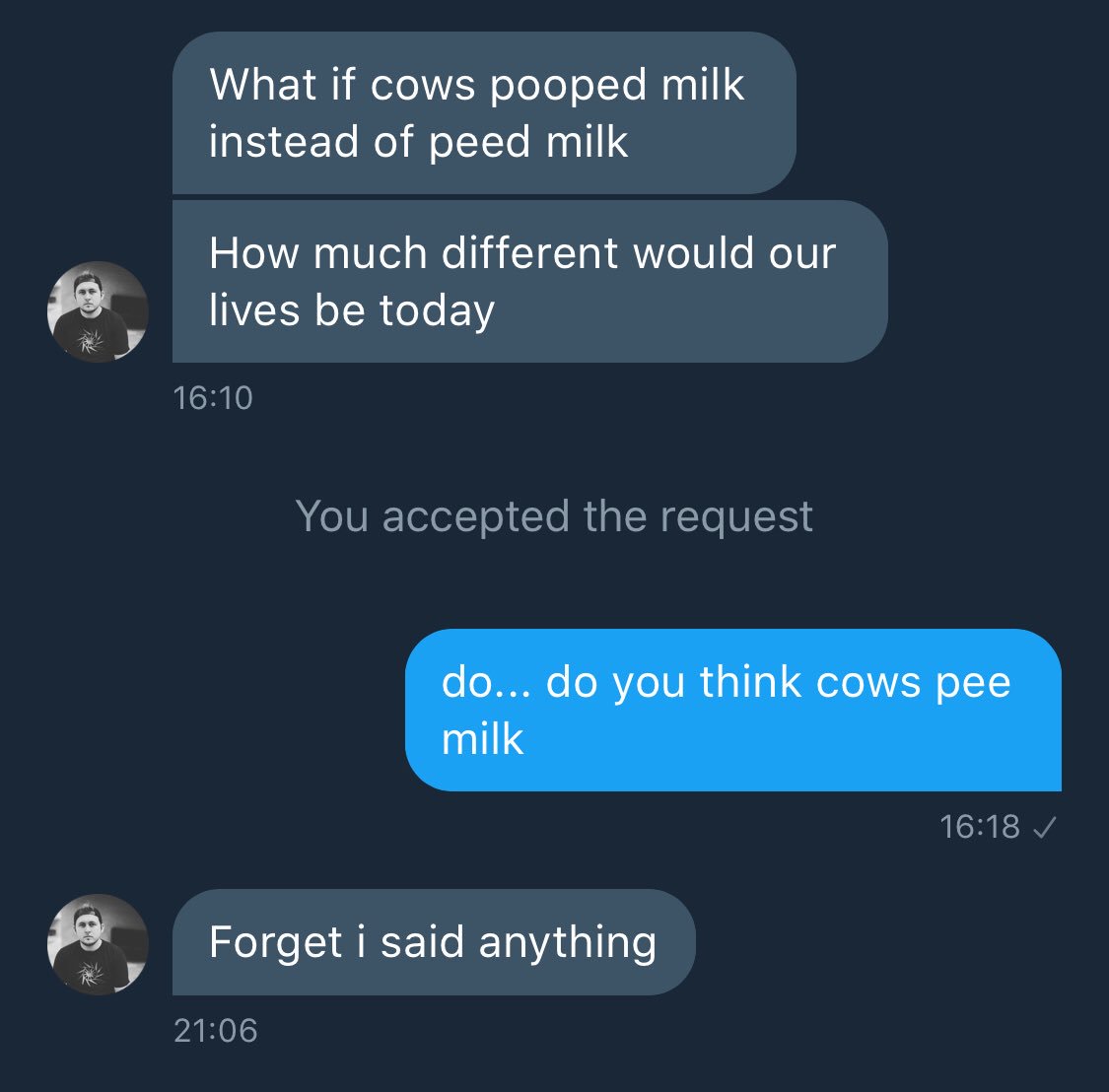Select the 'What if cows pooped milk' bubble
Image resolution: width=1109 pixels, height=1092 pixels.
(x=483, y=113)
